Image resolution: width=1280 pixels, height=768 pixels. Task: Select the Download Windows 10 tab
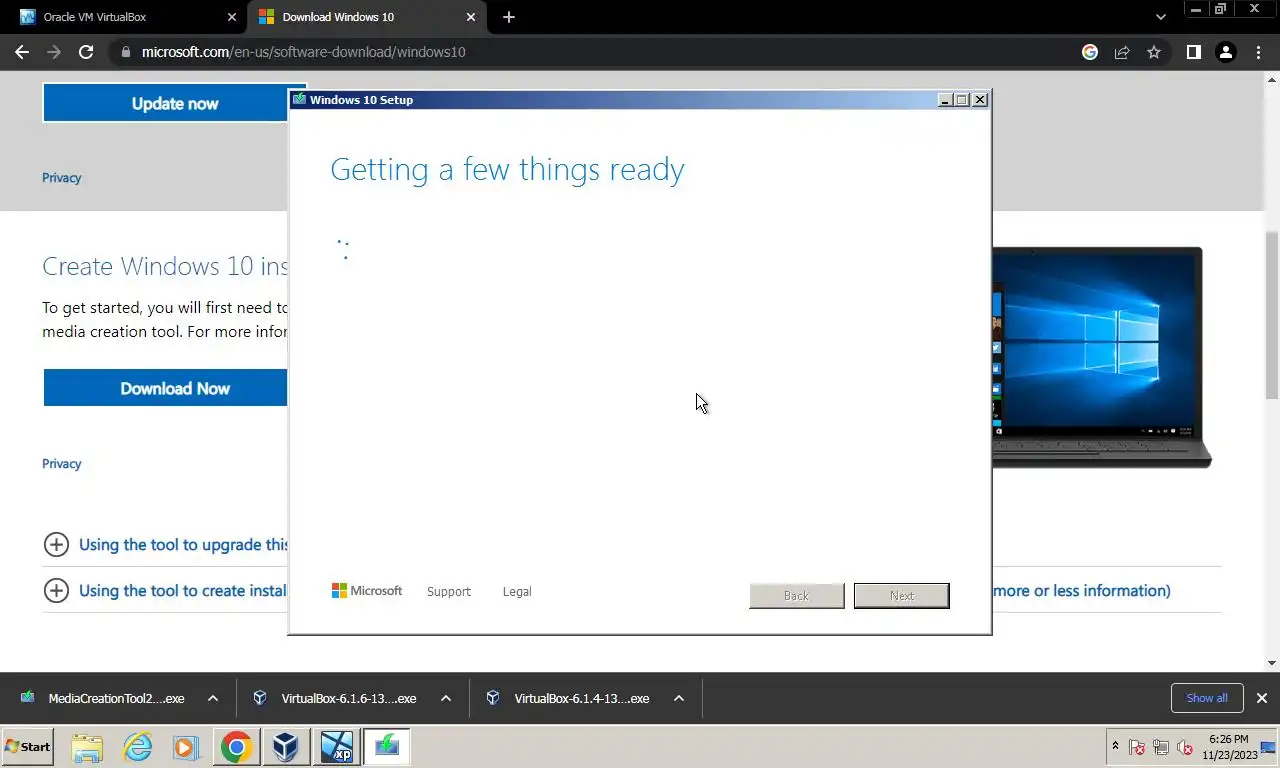[366, 17]
